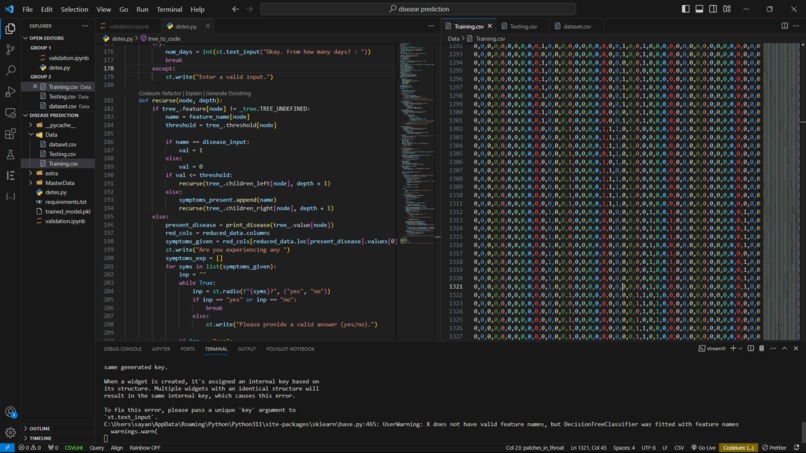Open more actions for right editor group
This screenshot has height=453, width=806.
coord(796,26)
